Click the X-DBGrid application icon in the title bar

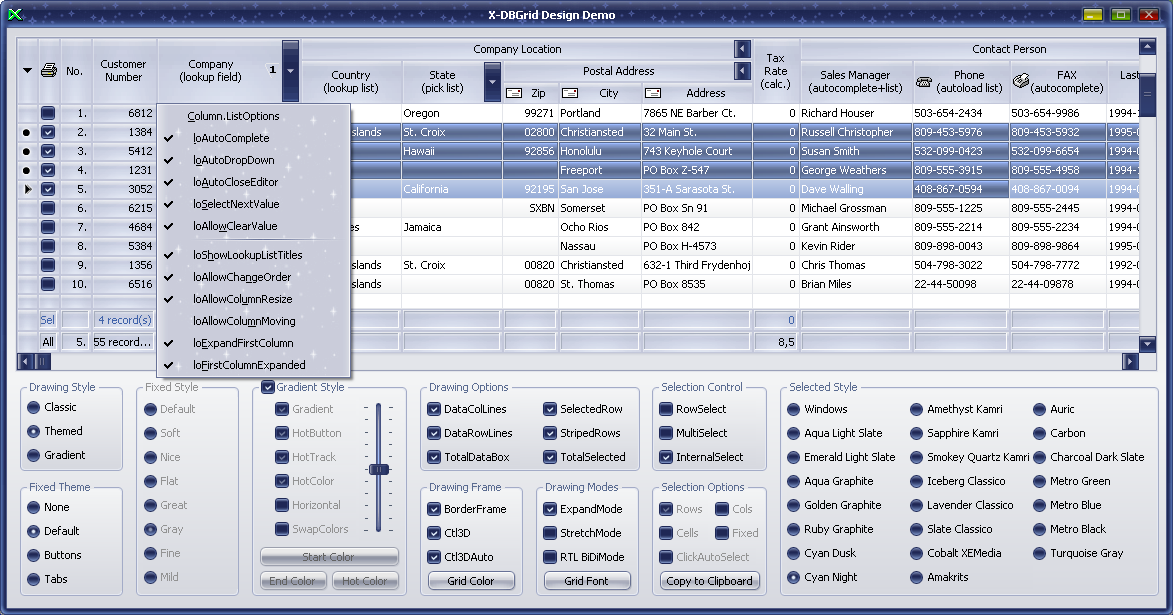tap(15, 15)
